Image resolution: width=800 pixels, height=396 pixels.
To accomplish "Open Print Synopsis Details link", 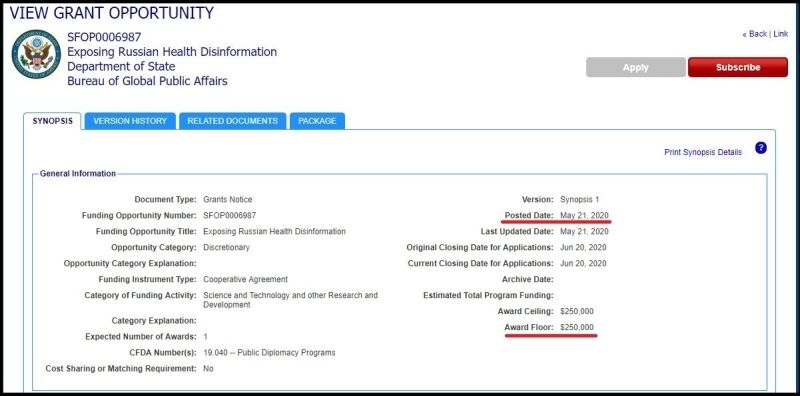I will click(x=703, y=152).
